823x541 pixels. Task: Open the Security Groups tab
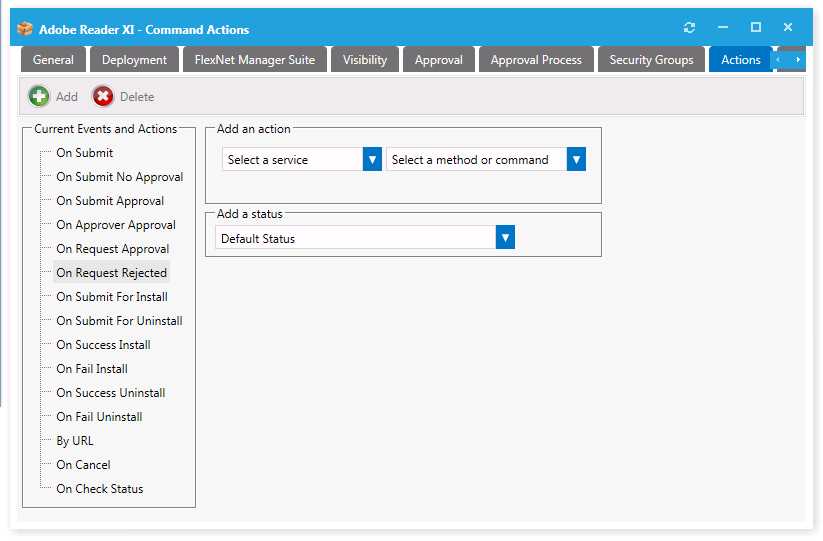[651, 60]
